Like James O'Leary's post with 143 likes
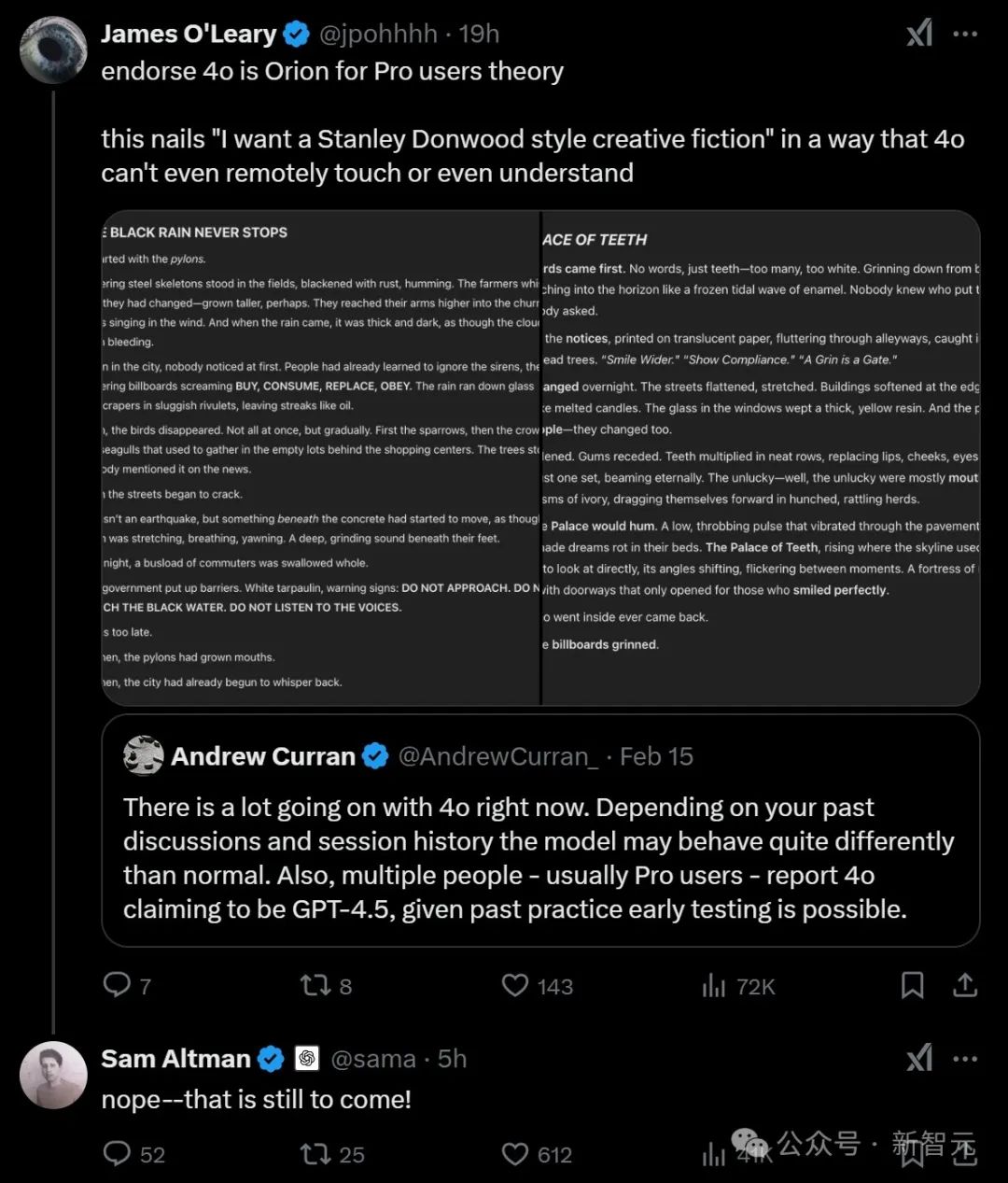This screenshot has height=1183, width=1008. (x=515, y=985)
